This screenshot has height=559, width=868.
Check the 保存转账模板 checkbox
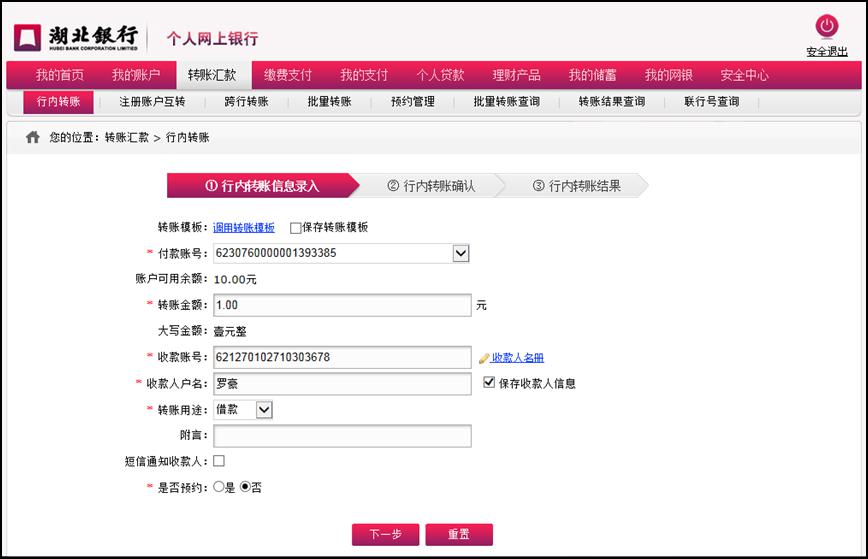click(295, 228)
